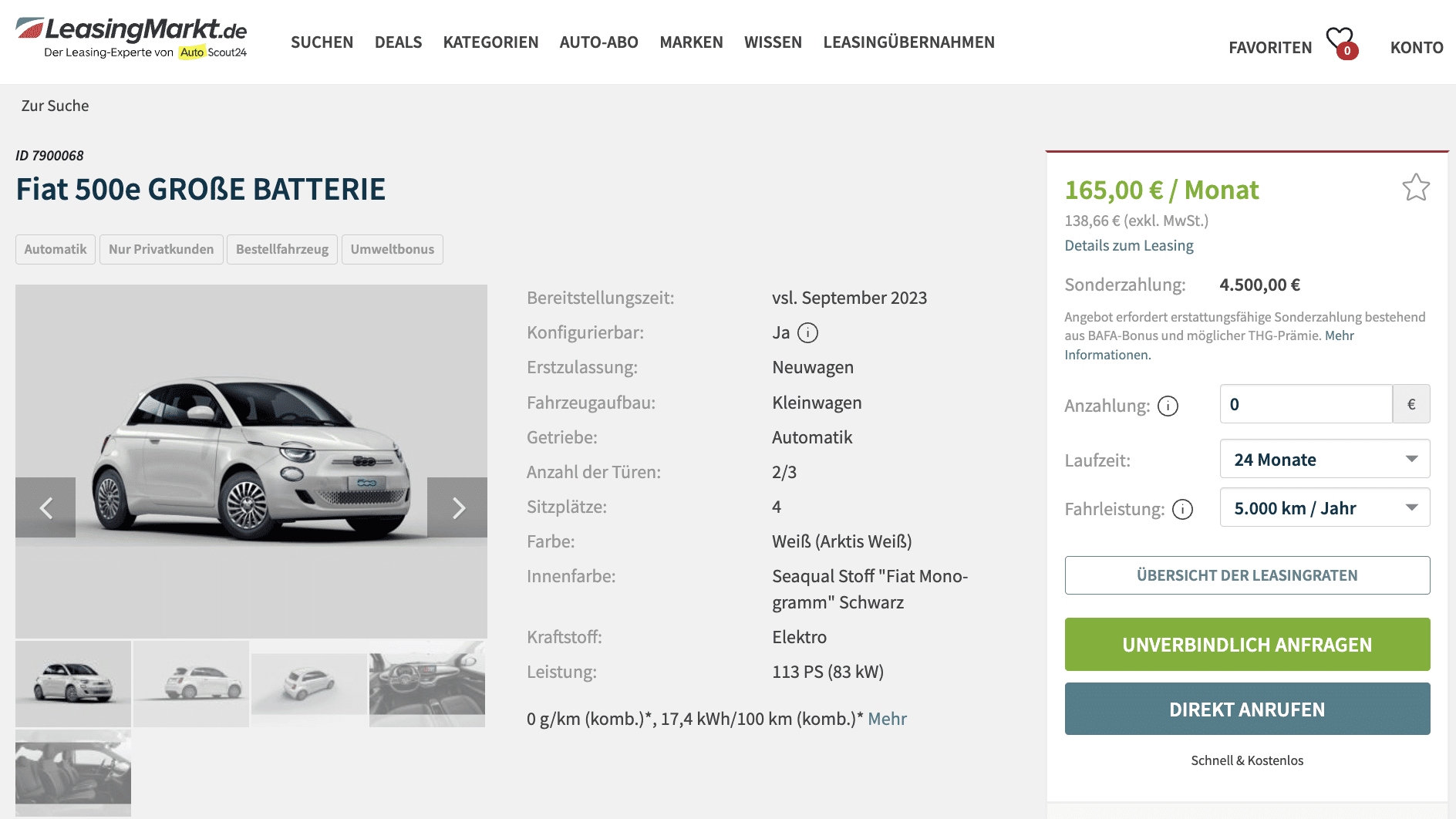Open Mehr link after consumption values

887,719
